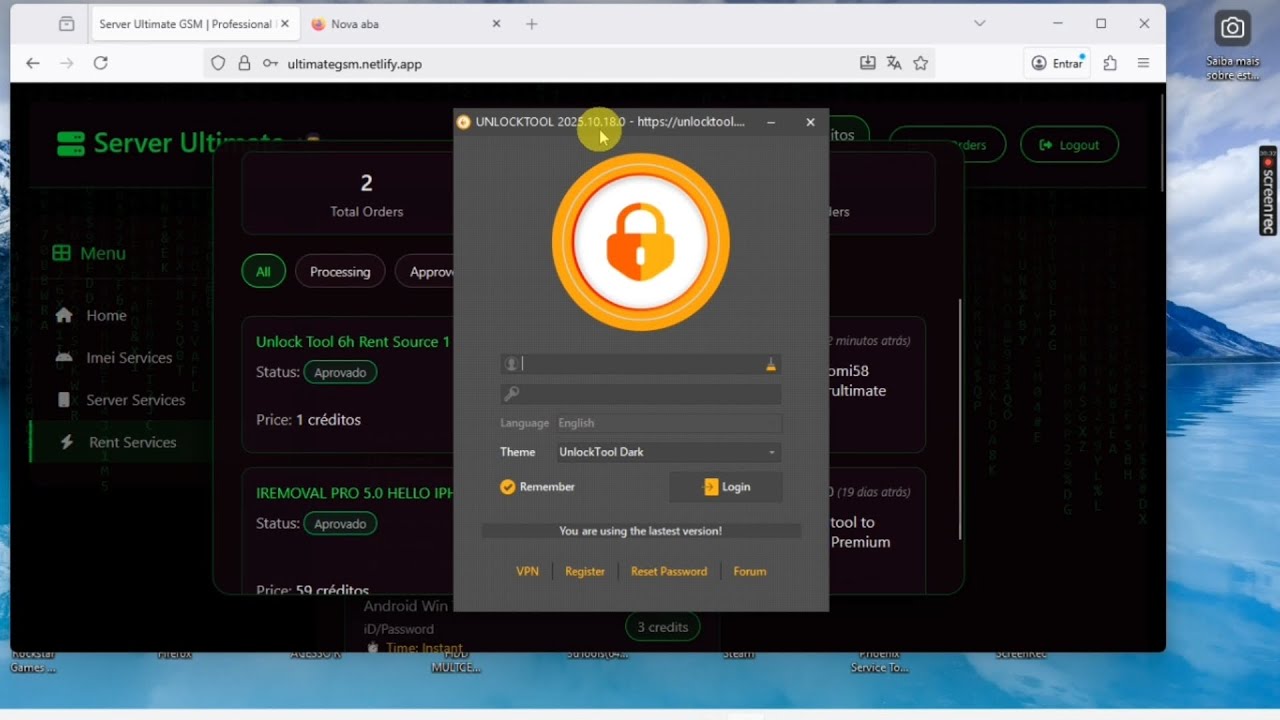Click the translate page icon
The image size is (1280, 720).
click(894, 63)
